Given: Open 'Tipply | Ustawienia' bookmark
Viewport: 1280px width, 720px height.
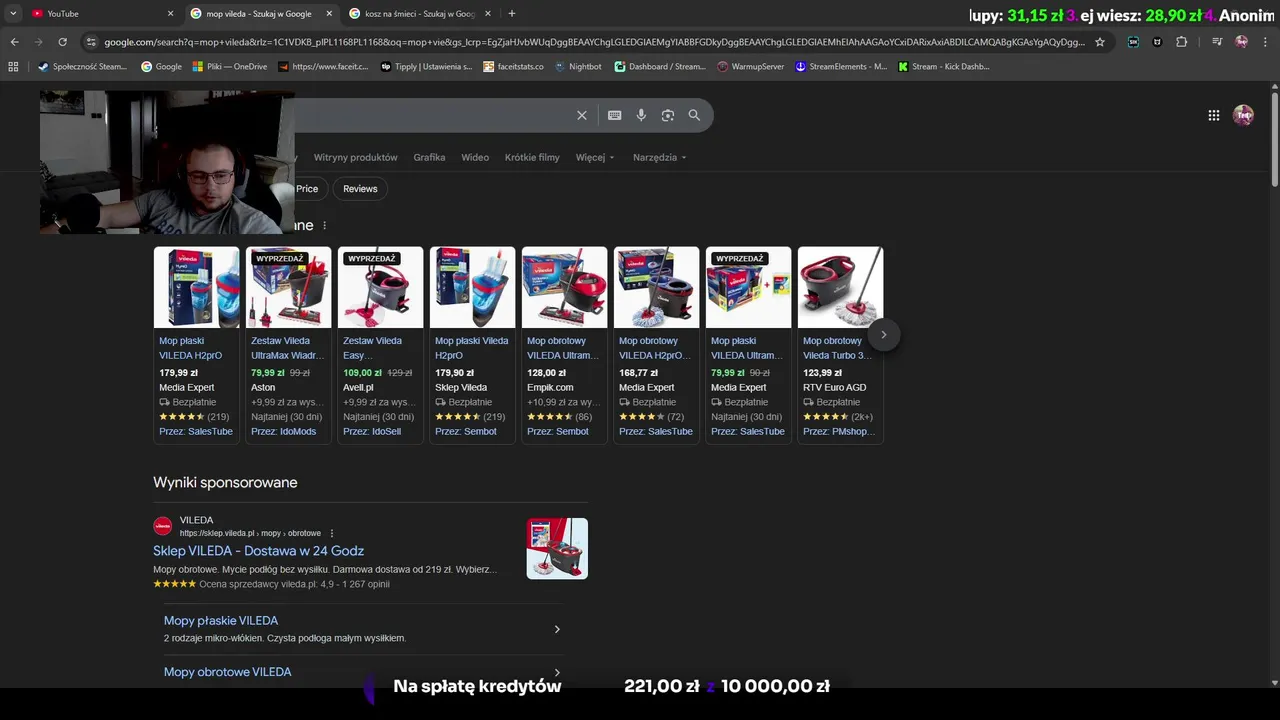Looking at the screenshot, I should 427,66.
